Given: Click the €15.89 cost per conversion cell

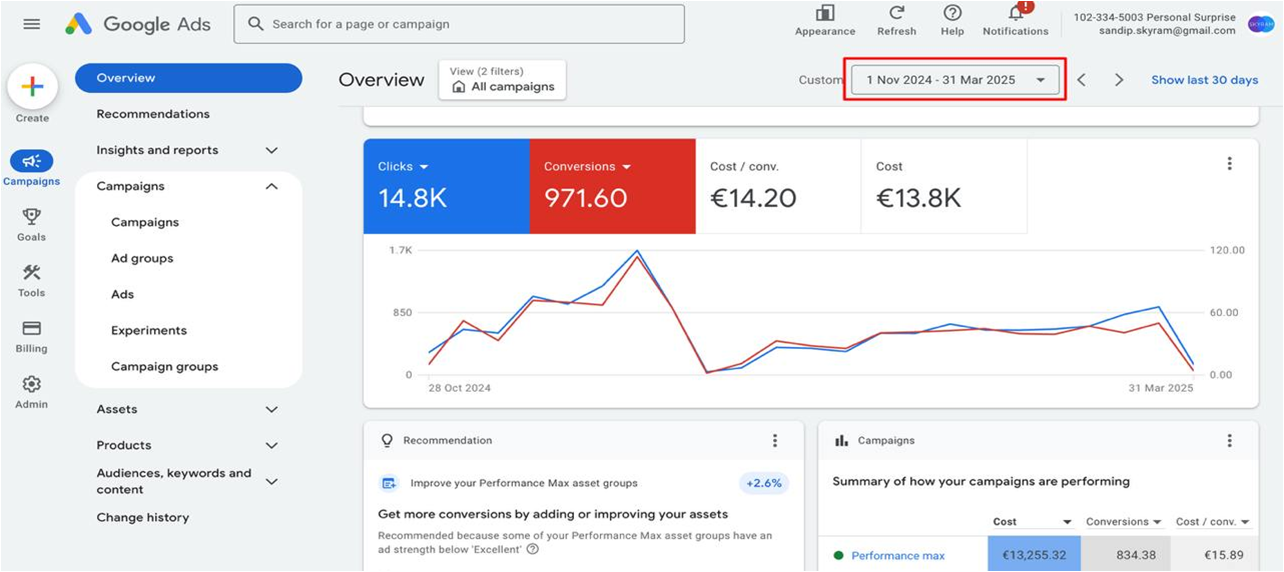Looking at the screenshot, I should (x=1214, y=555).
